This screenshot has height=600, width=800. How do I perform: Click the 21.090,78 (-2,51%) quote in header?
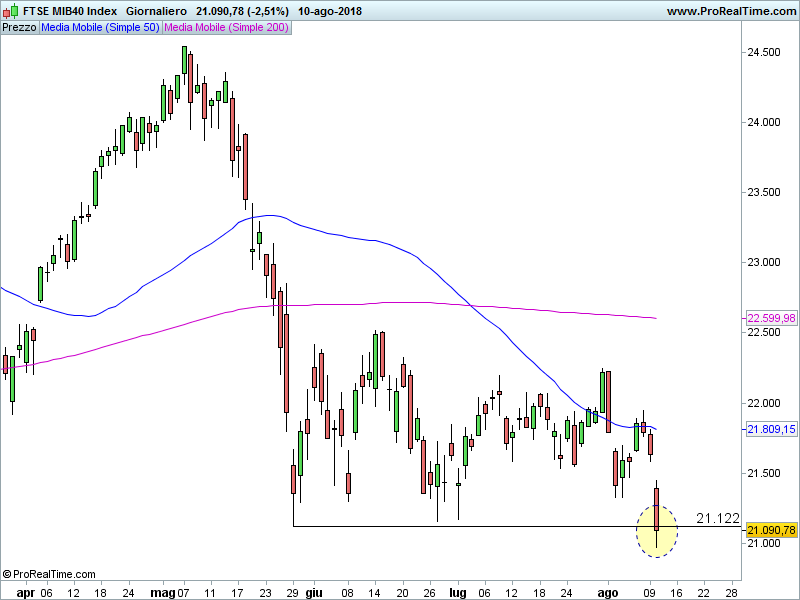point(242,11)
